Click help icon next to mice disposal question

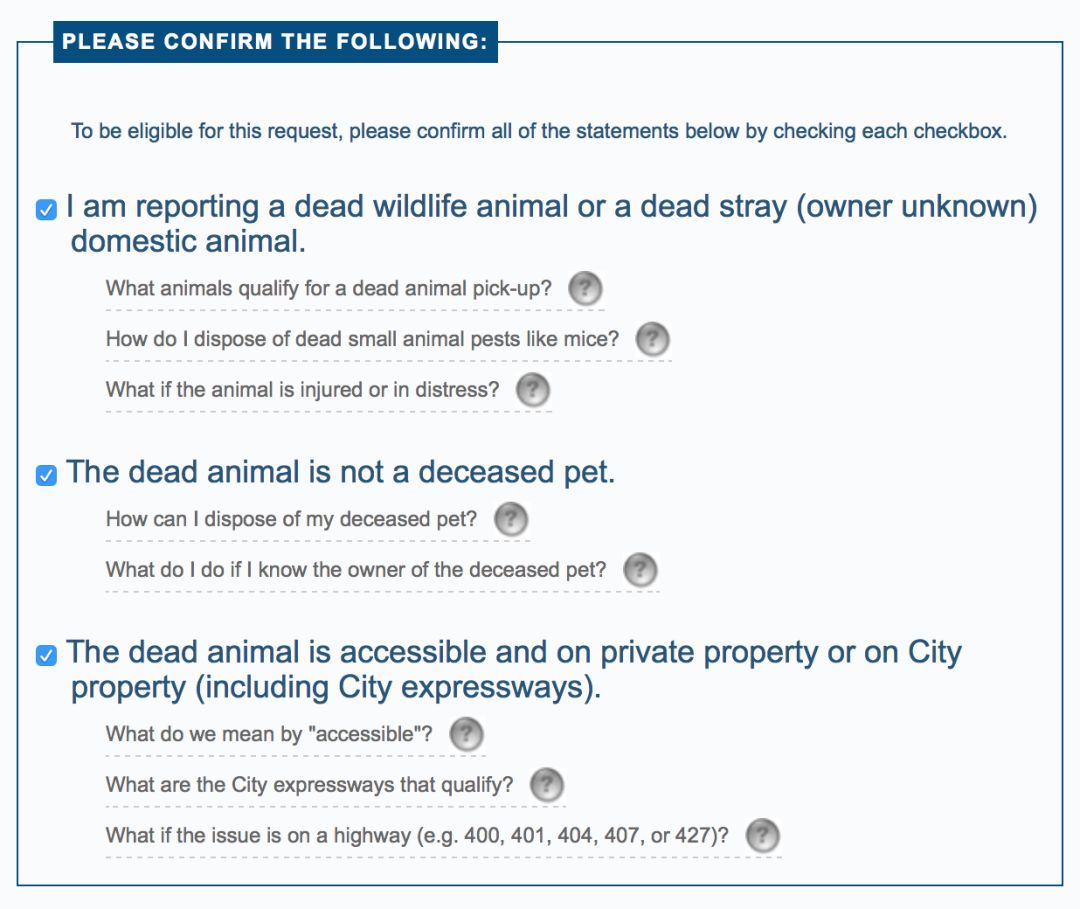coord(652,339)
